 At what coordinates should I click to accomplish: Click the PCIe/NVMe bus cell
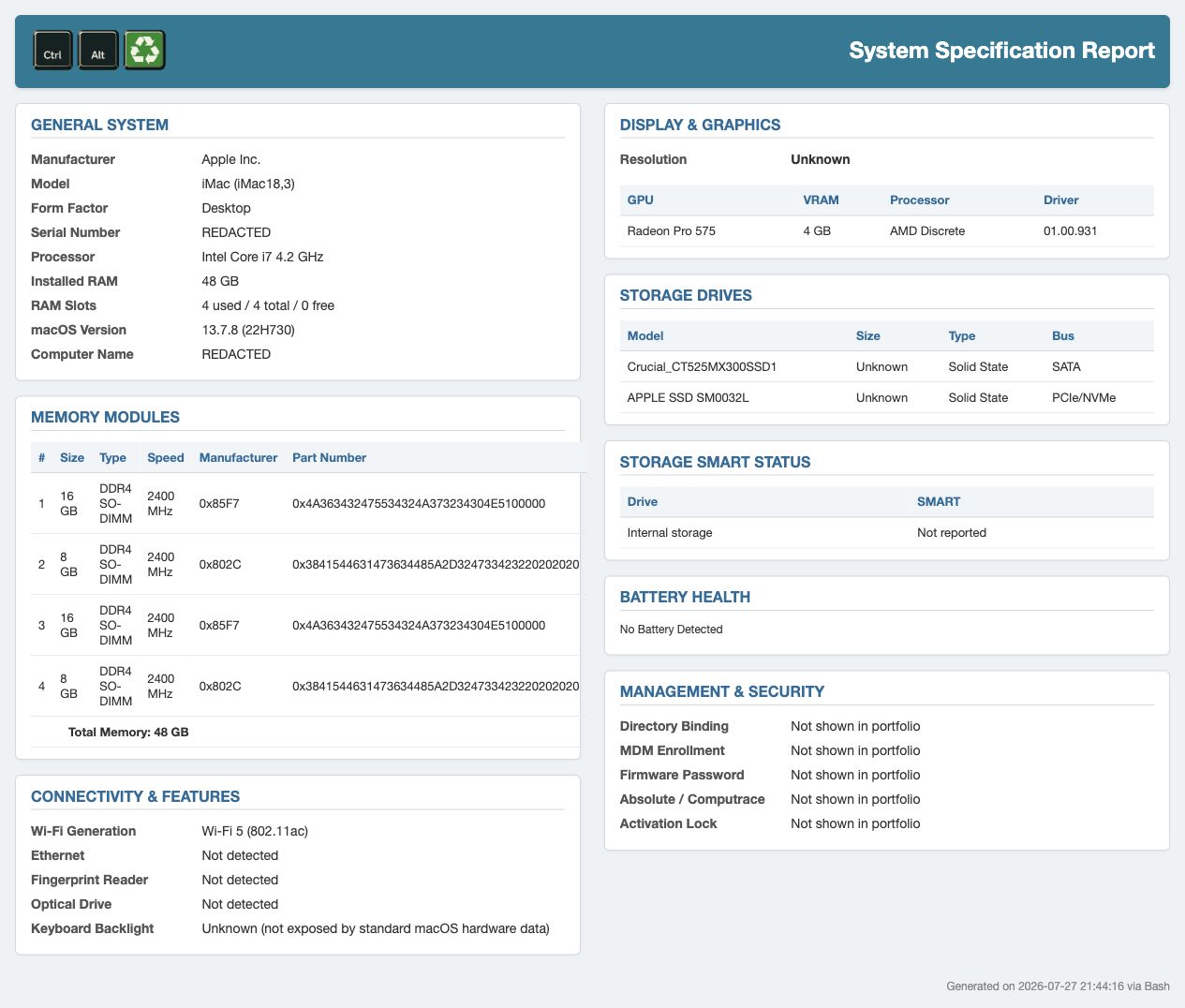[1084, 397]
